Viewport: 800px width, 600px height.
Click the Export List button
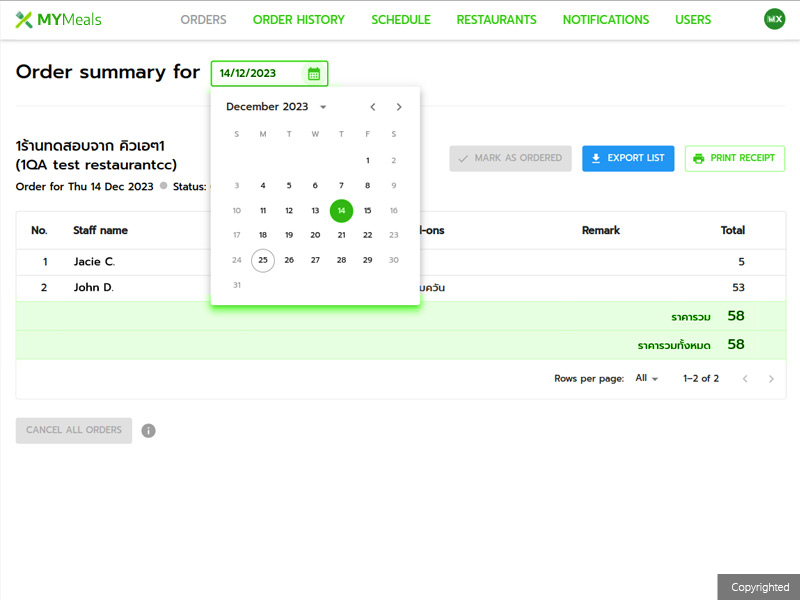628,158
